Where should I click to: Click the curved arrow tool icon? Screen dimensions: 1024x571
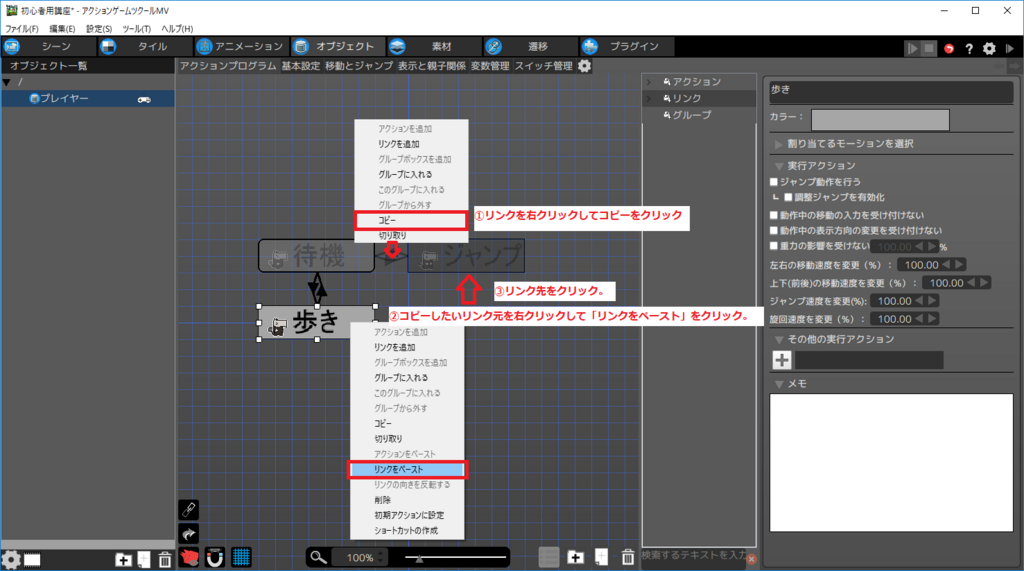(189, 534)
